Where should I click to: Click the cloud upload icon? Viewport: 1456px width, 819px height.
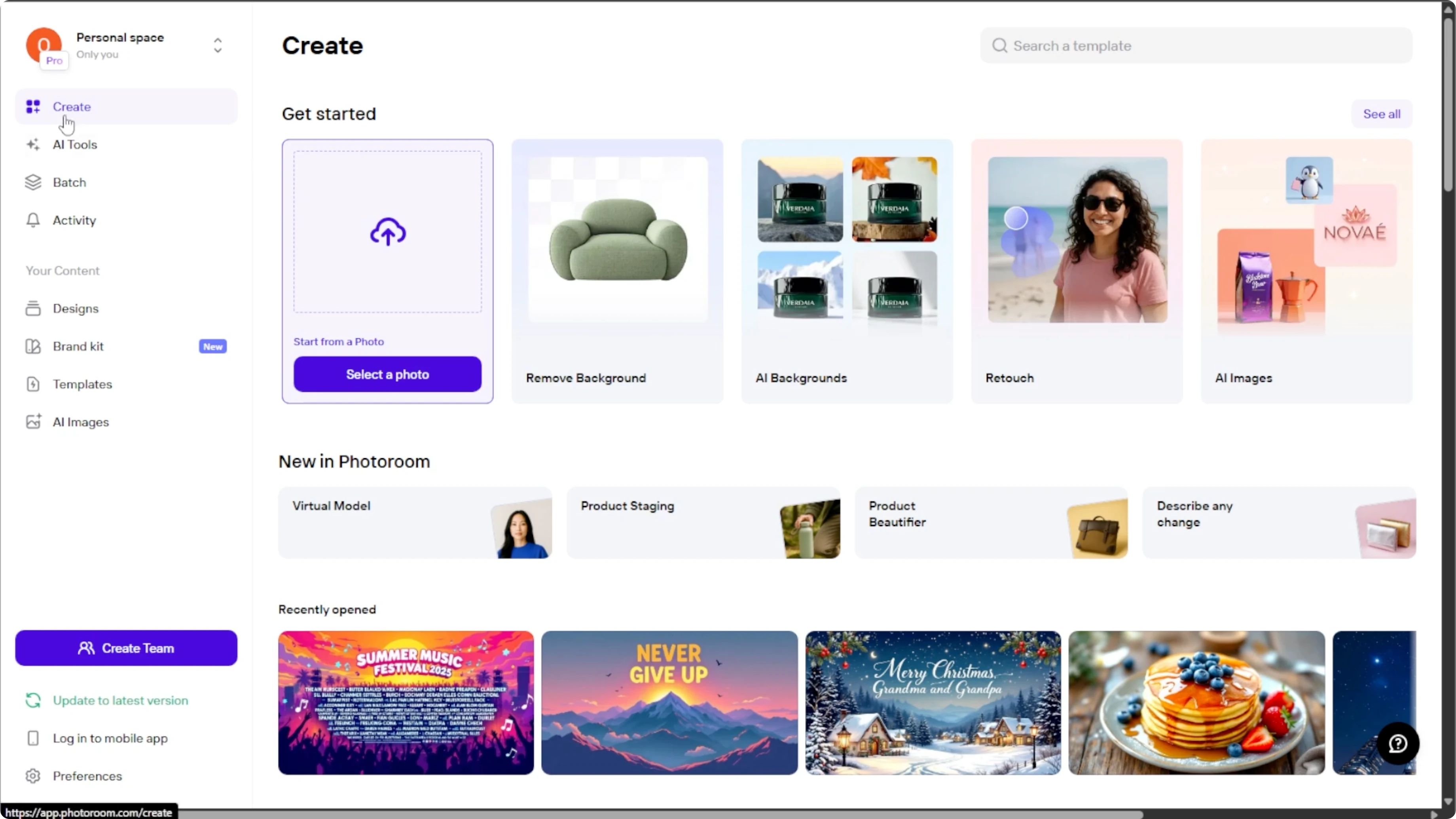point(388,232)
